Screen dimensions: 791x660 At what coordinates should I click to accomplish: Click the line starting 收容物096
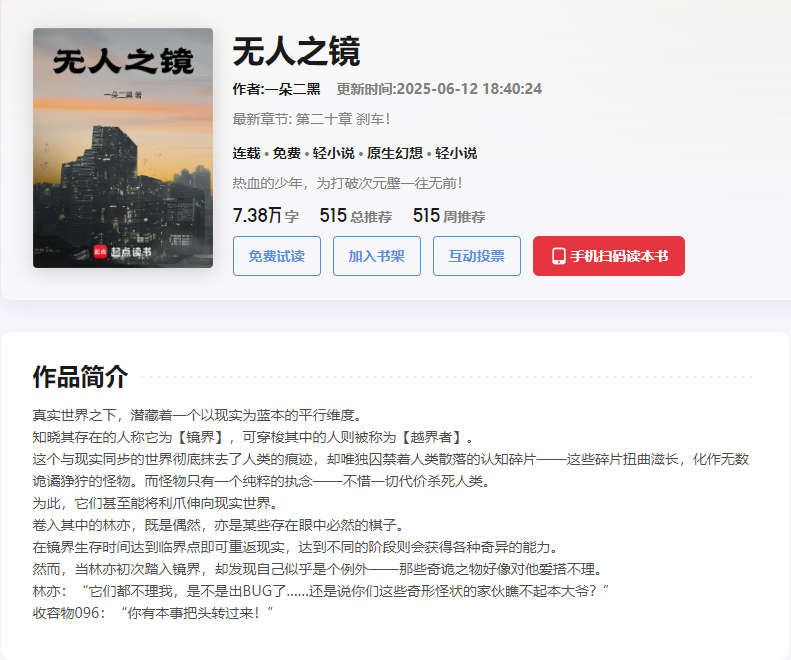[153, 613]
